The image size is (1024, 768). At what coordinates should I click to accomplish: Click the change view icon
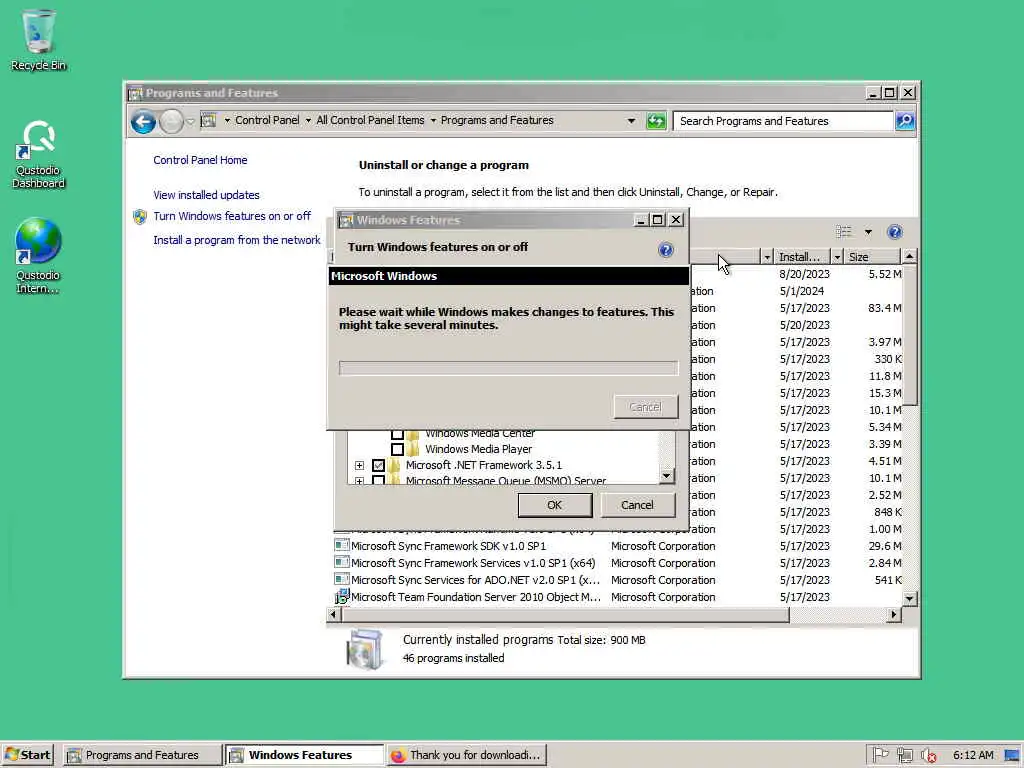tap(844, 232)
